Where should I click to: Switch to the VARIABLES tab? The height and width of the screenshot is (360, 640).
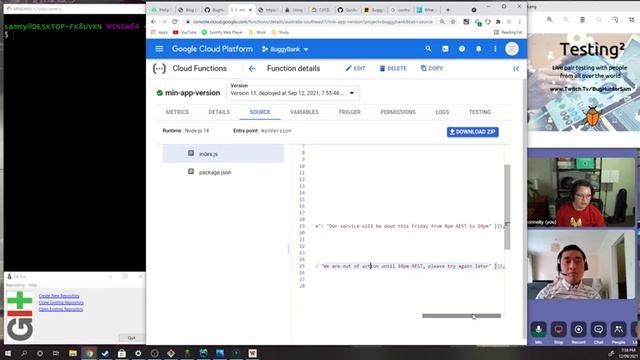click(x=304, y=112)
